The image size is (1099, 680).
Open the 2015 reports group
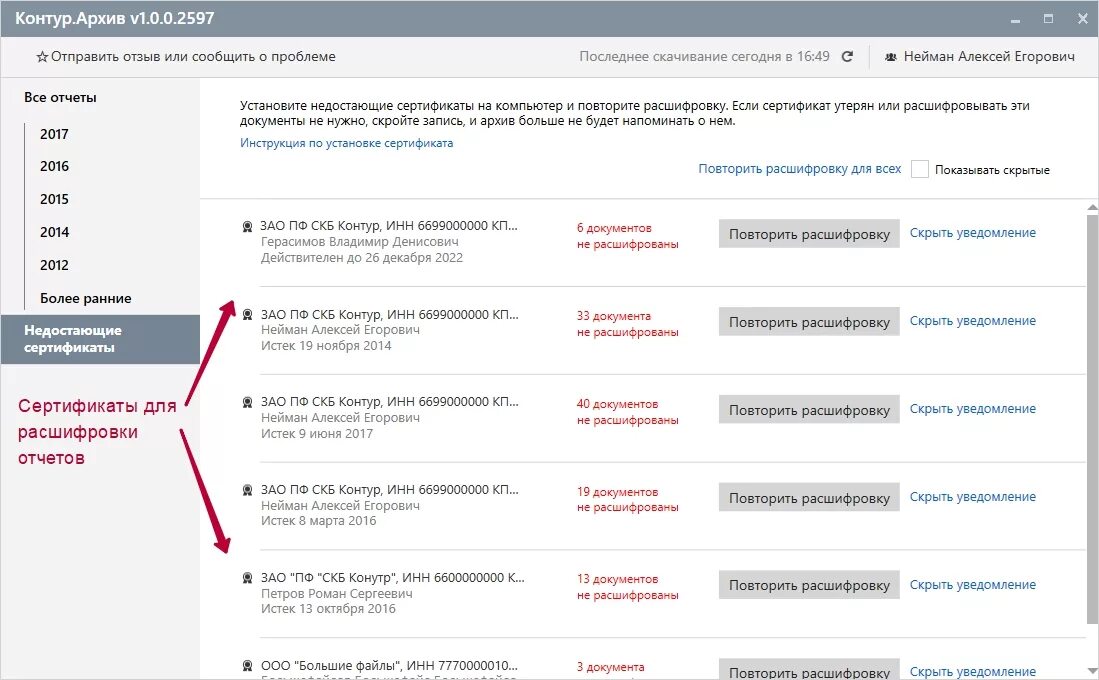[x=54, y=199]
